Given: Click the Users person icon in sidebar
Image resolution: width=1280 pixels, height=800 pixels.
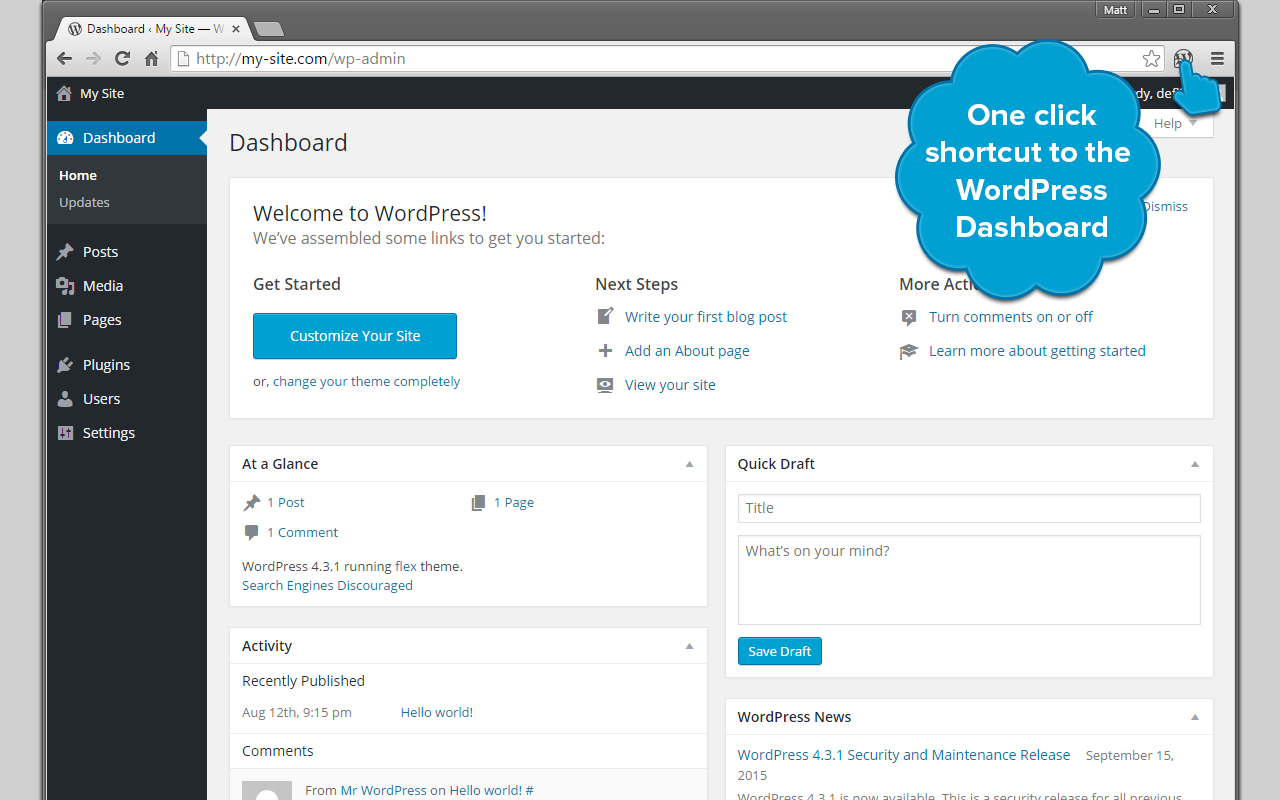Looking at the screenshot, I should pos(65,399).
